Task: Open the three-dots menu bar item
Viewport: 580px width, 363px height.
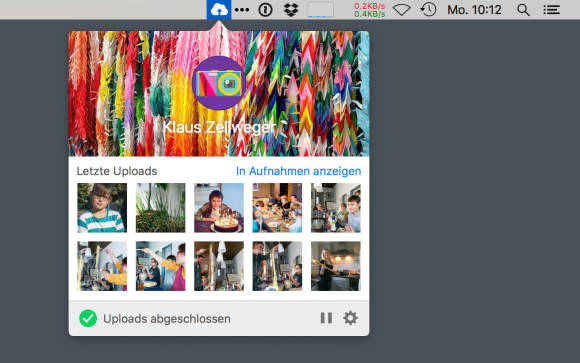Action: pos(242,10)
